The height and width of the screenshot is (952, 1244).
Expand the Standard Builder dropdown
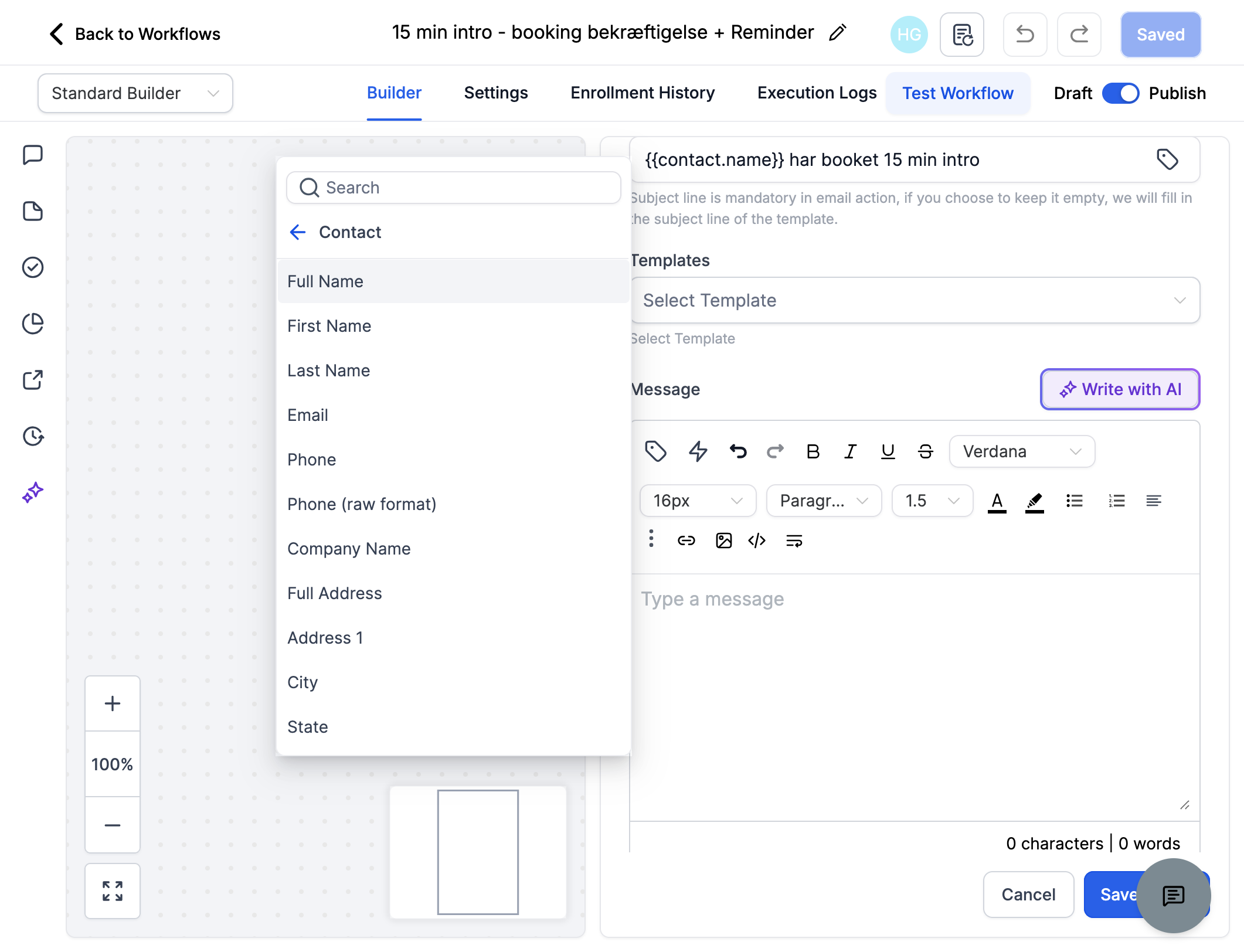tap(135, 93)
